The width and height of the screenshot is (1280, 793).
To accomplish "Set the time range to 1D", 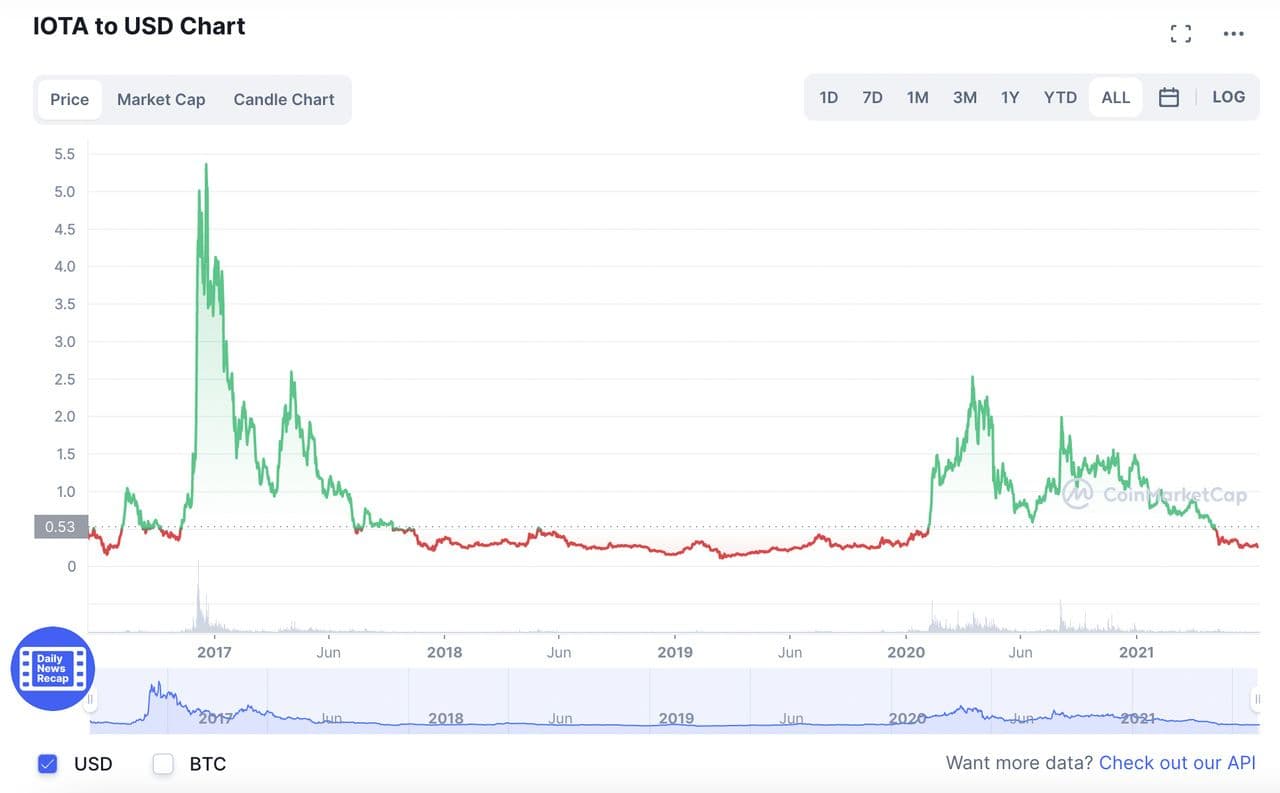I will point(828,97).
